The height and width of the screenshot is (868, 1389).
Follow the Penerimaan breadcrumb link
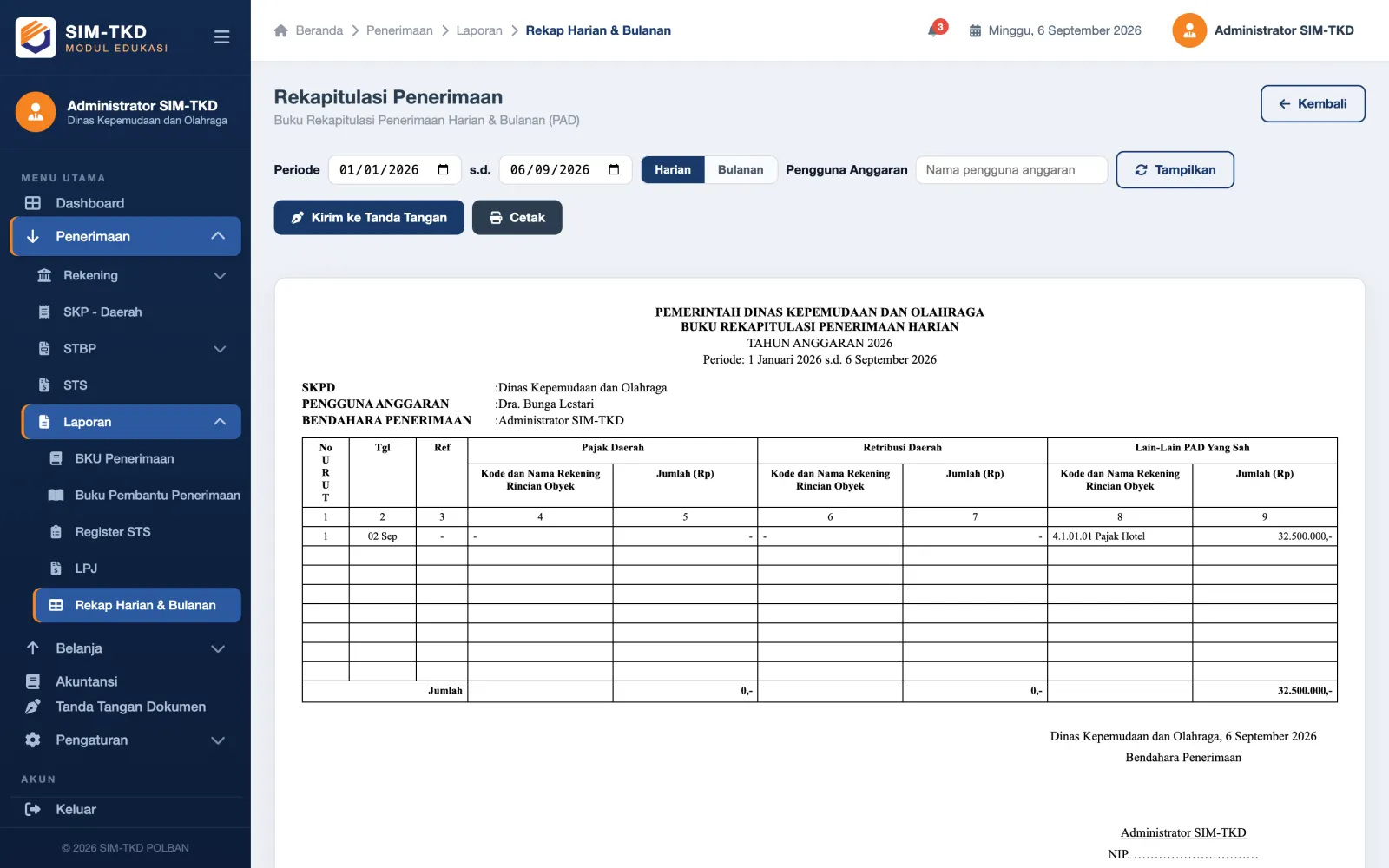pos(399,30)
